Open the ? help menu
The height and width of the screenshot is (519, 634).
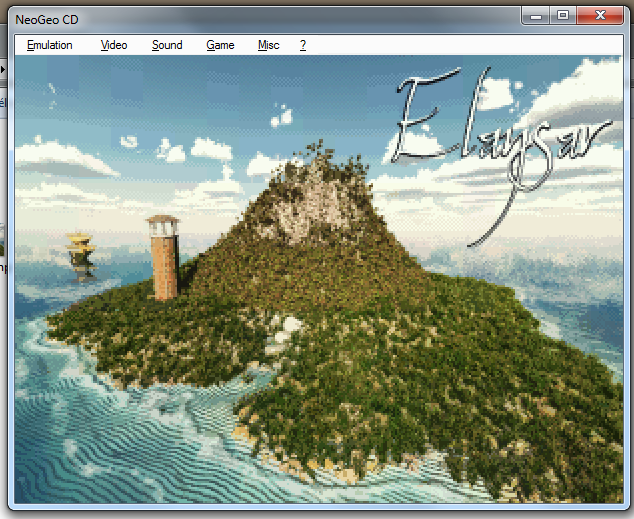(303, 45)
